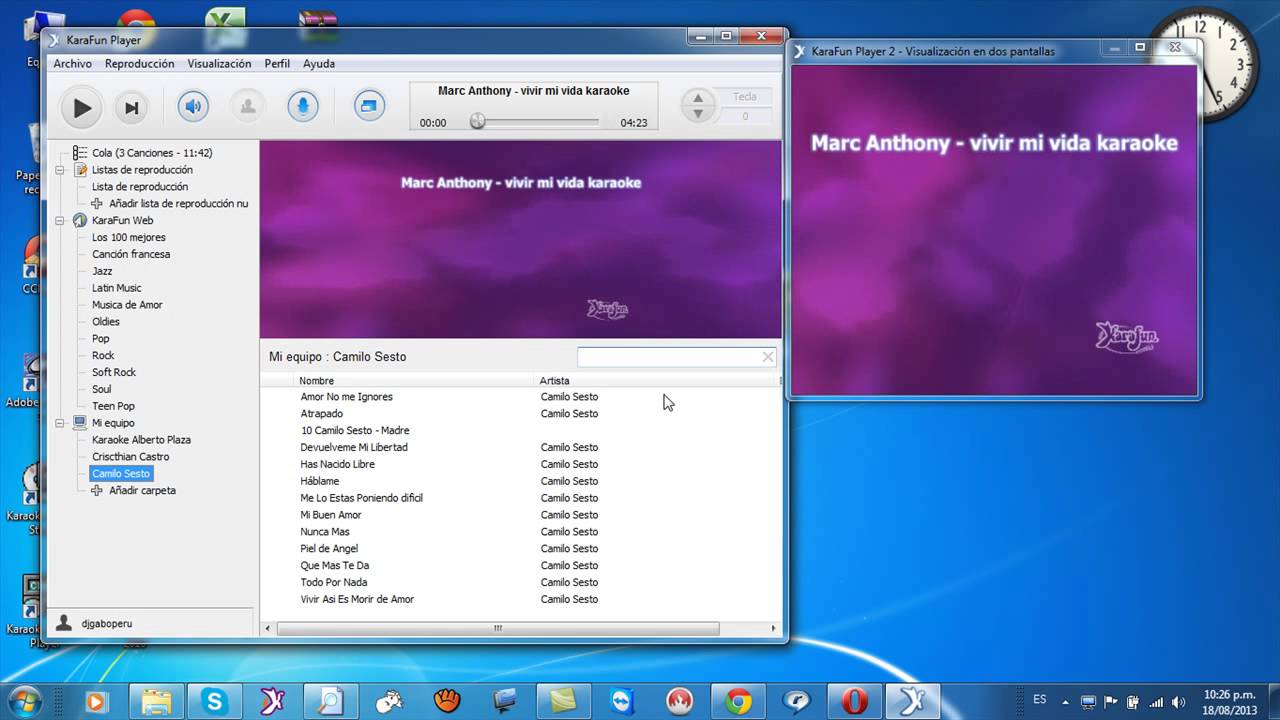Image resolution: width=1280 pixels, height=720 pixels.
Task: Open Skype from the taskbar
Action: pyautogui.click(x=214, y=701)
